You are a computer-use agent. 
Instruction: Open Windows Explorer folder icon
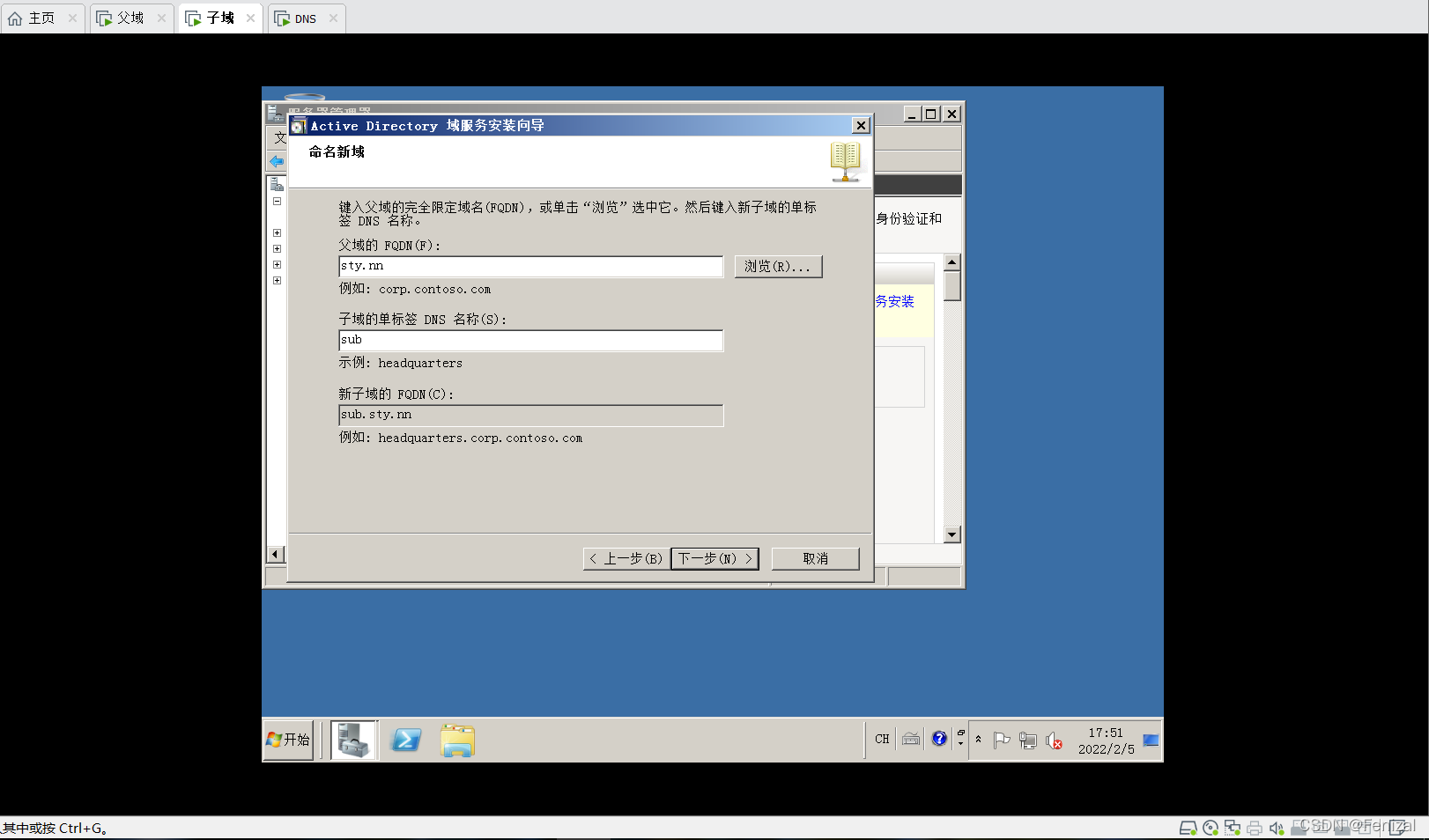click(x=457, y=741)
